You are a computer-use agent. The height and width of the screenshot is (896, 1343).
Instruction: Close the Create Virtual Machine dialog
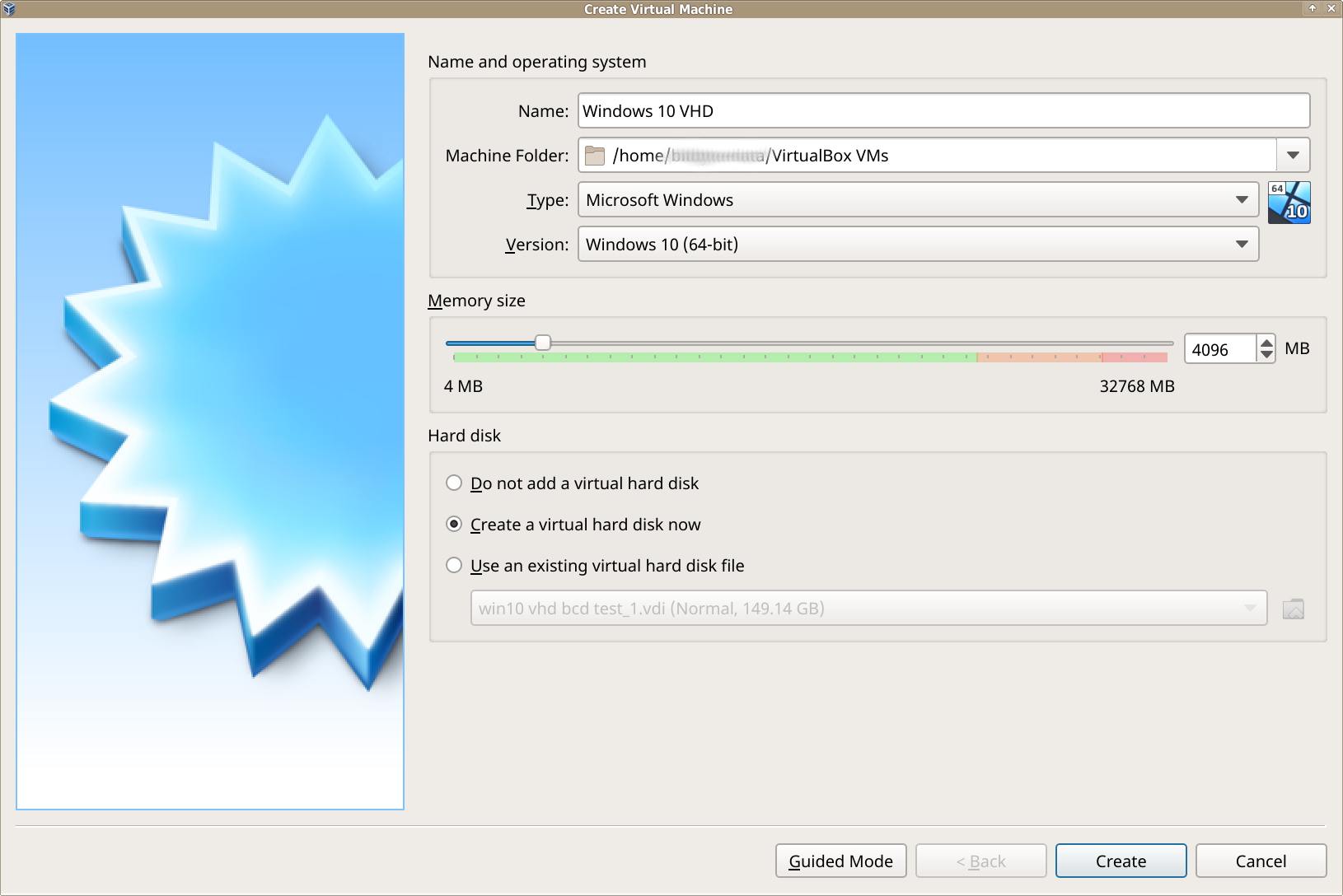click(1331, 8)
